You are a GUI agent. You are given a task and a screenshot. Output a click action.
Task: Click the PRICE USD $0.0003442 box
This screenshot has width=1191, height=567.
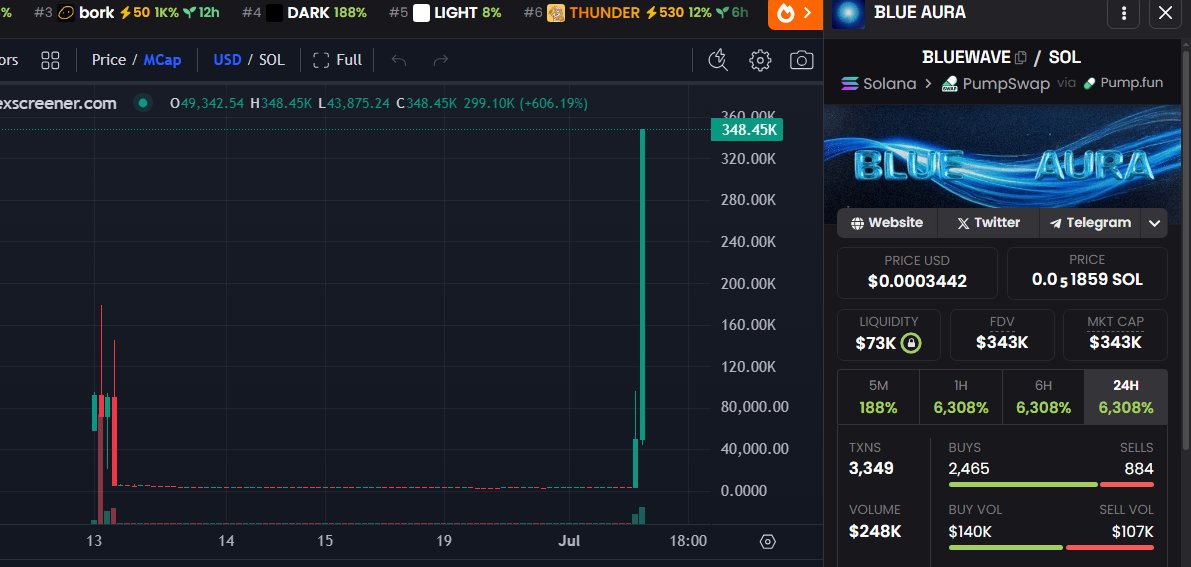(x=918, y=273)
